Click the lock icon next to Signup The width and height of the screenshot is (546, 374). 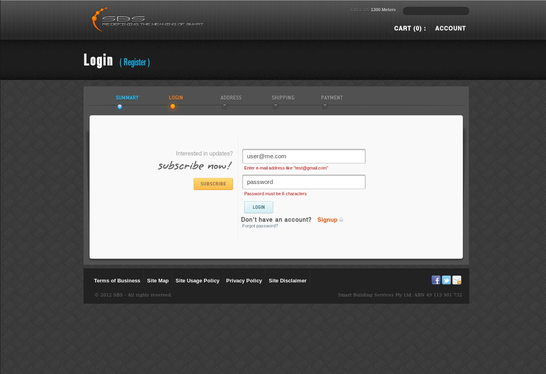point(342,220)
